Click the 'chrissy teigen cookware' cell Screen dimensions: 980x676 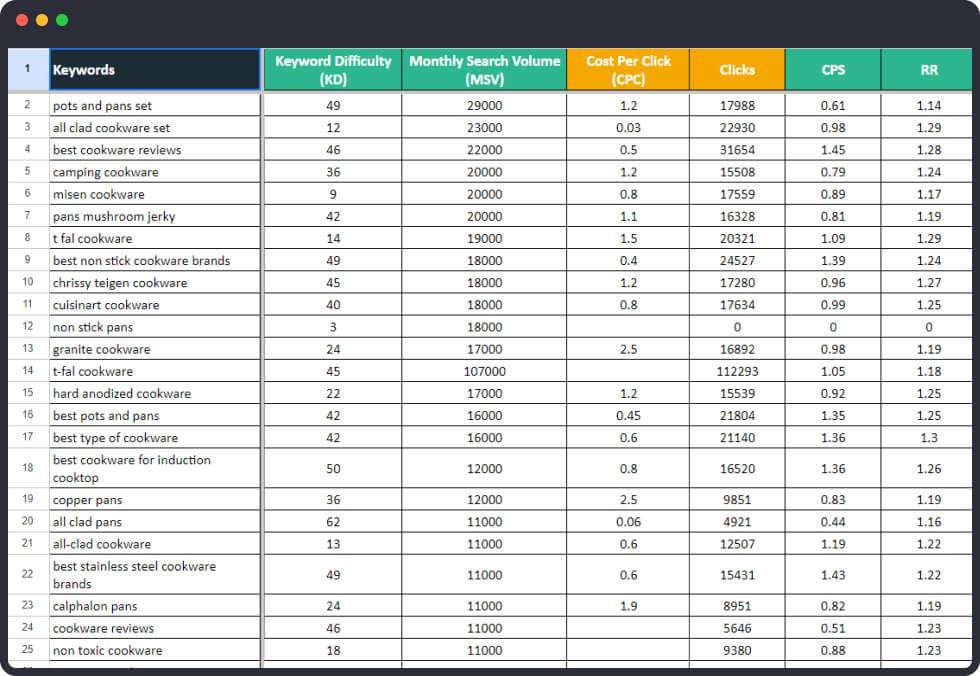[x=155, y=282]
